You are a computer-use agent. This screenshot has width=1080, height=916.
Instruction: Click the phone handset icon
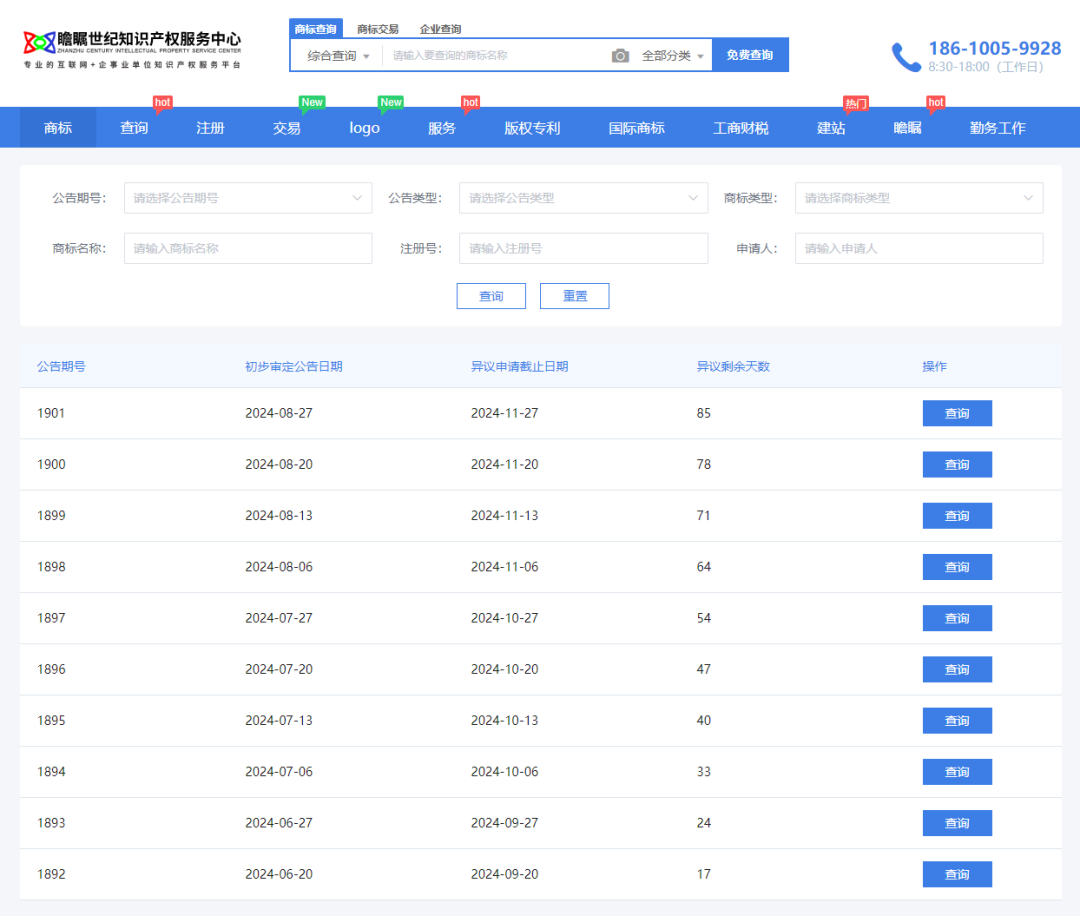tap(906, 57)
